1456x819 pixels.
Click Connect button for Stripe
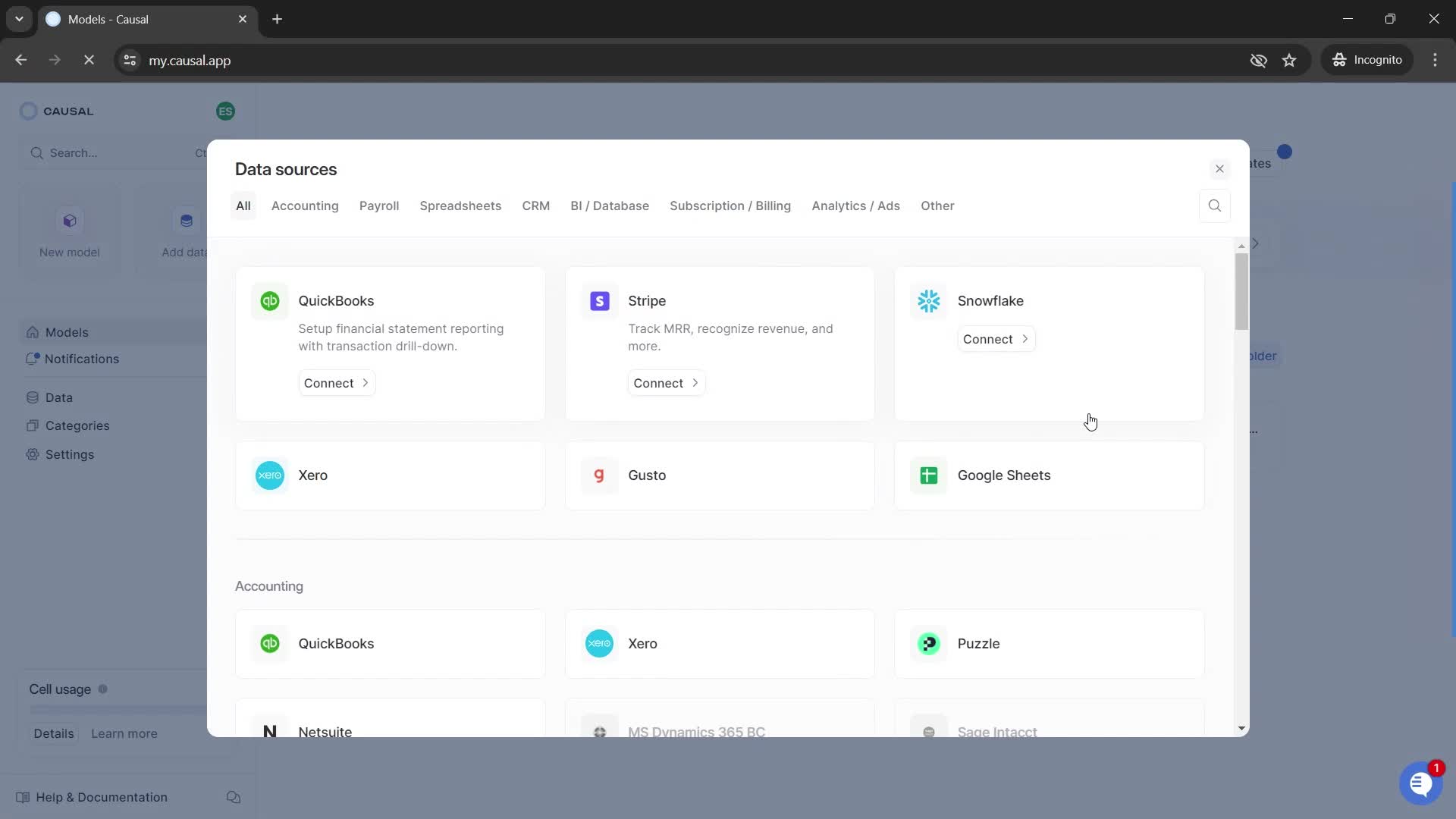(x=666, y=382)
